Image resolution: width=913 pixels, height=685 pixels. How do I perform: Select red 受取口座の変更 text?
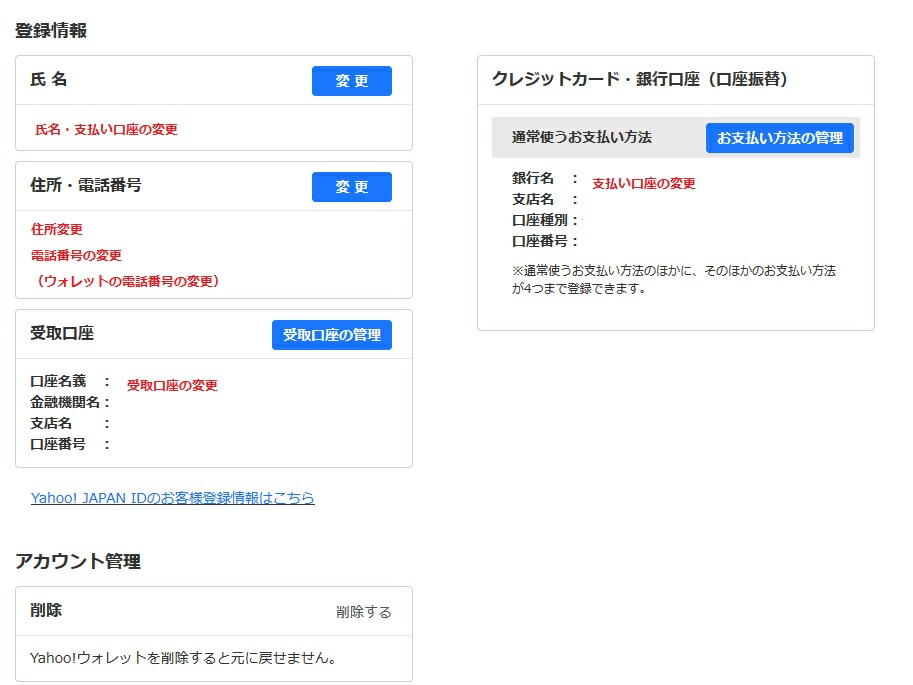(x=172, y=386)
